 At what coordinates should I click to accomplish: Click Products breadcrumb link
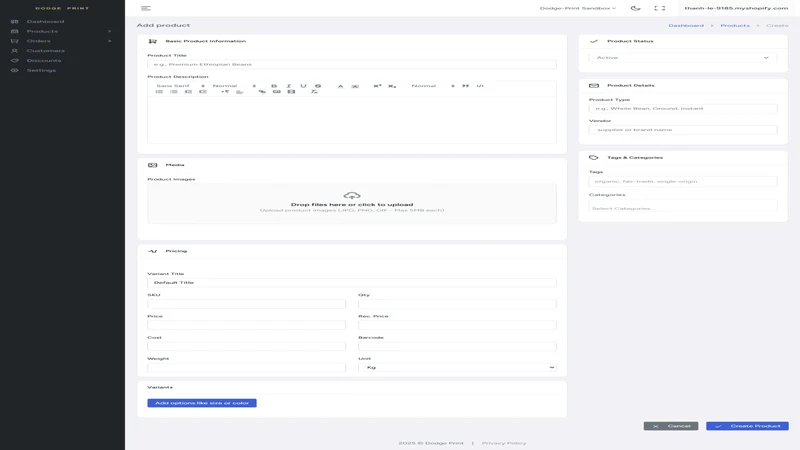pyautogui.click(x=735, y=26)
